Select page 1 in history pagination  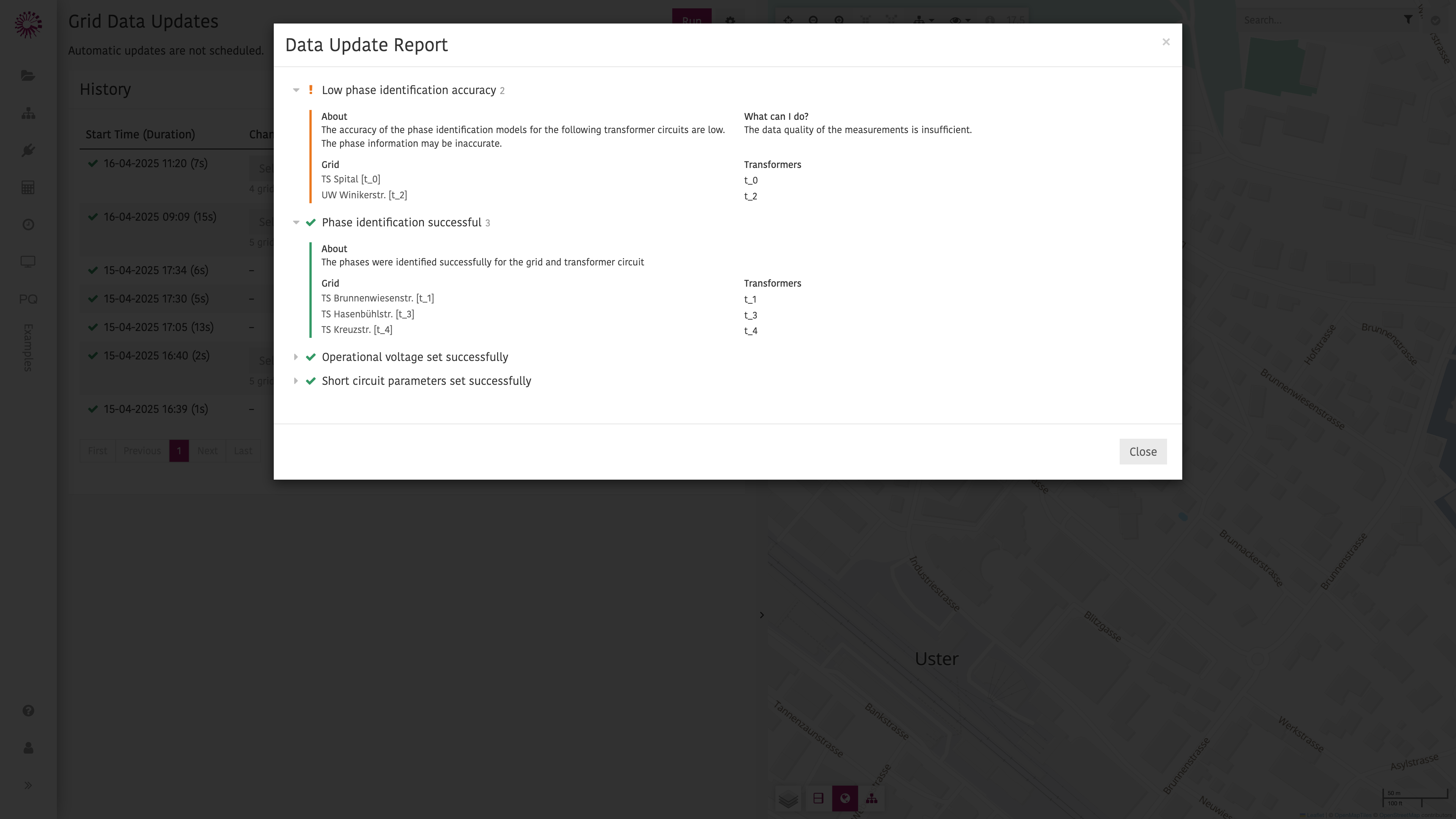click(179, 450)
